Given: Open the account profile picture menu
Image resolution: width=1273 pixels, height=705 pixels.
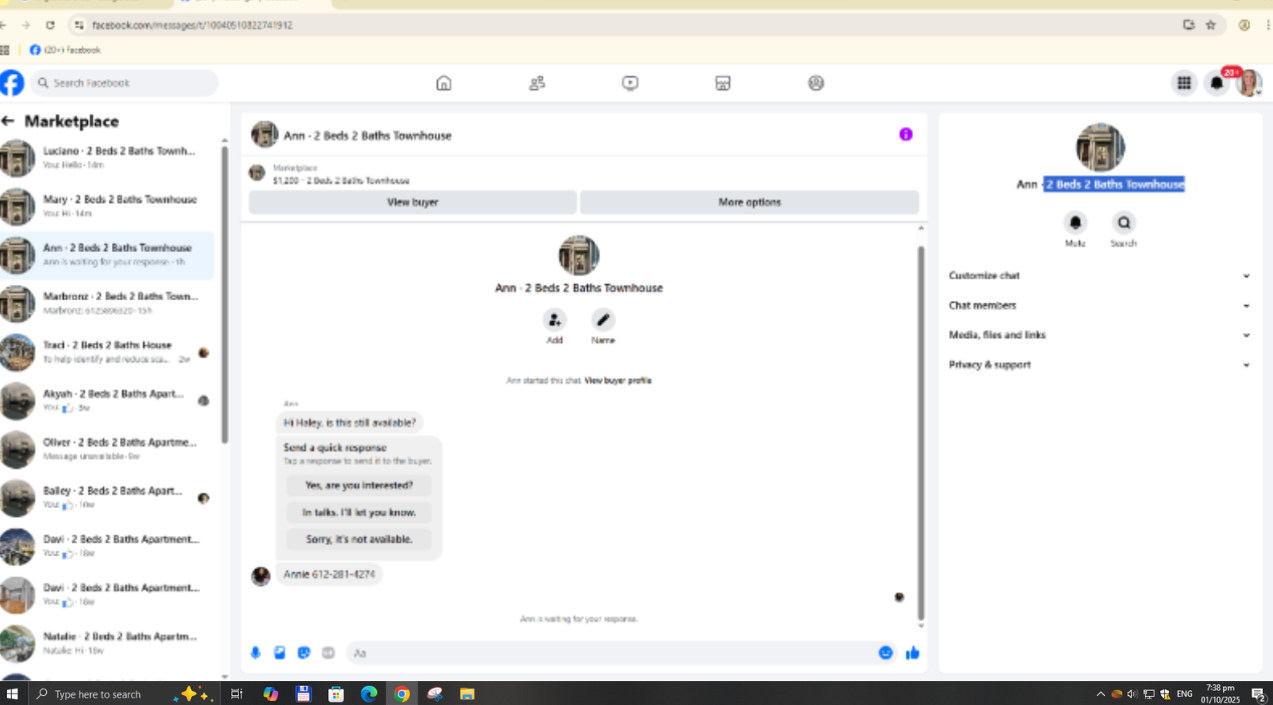Looking at the screenshot, I should (x=1249, y=83).
